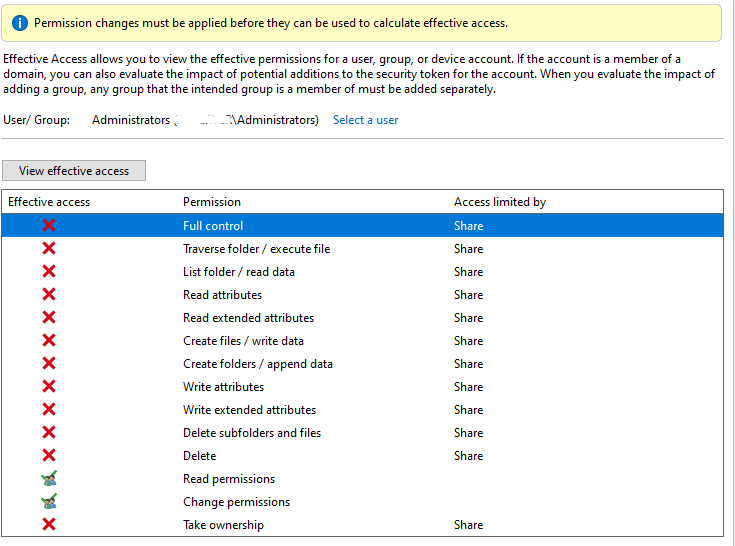The width and height of the screenshot is (735, 546).
Task: Click Share limit text for Write attributes
Action: 468,387
